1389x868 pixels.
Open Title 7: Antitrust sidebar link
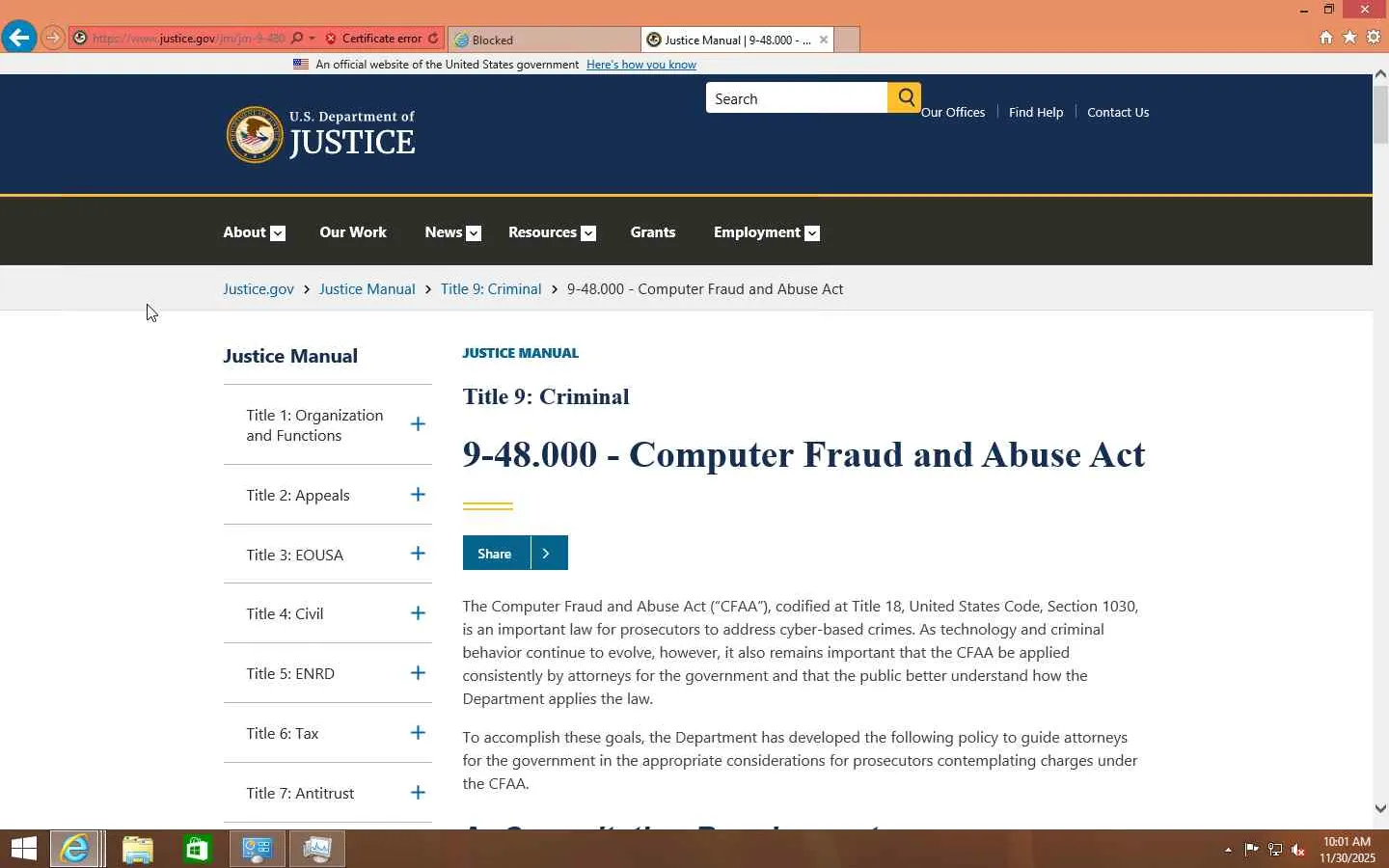coord(300,794)
